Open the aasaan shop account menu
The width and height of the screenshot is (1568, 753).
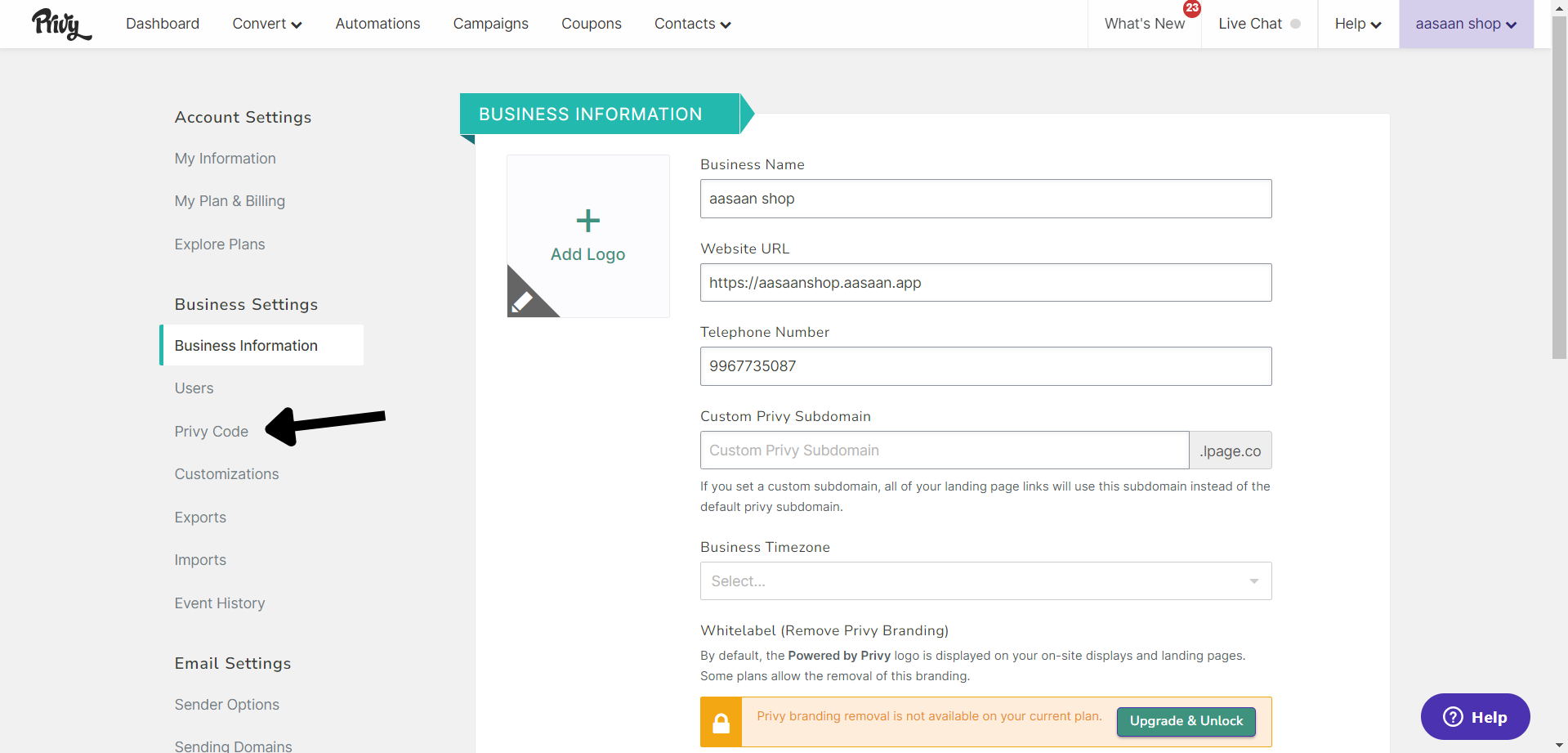click(1466, 24)
